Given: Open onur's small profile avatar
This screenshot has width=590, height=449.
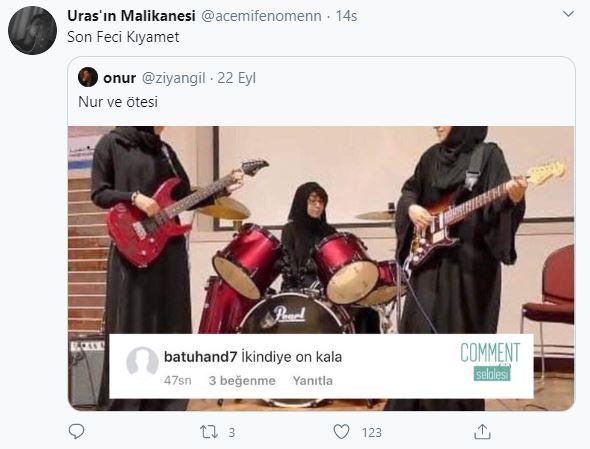Looking at the screenshot, I should point(88,77).
